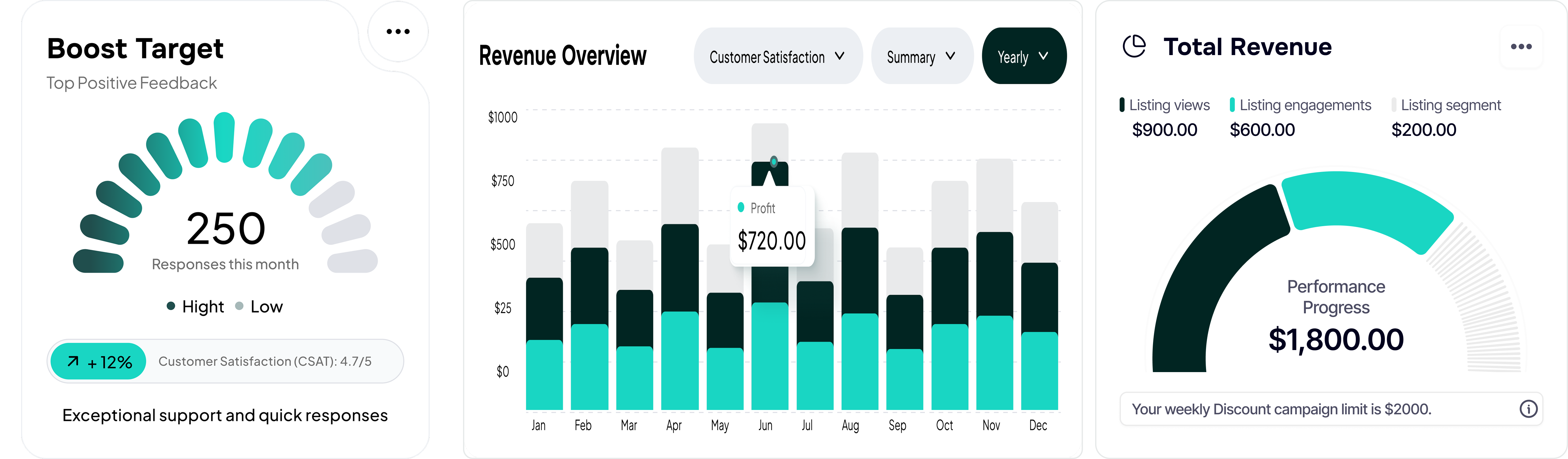Click the June data point marker
Screen dimensions: 1568x459
tap(774, 162)
